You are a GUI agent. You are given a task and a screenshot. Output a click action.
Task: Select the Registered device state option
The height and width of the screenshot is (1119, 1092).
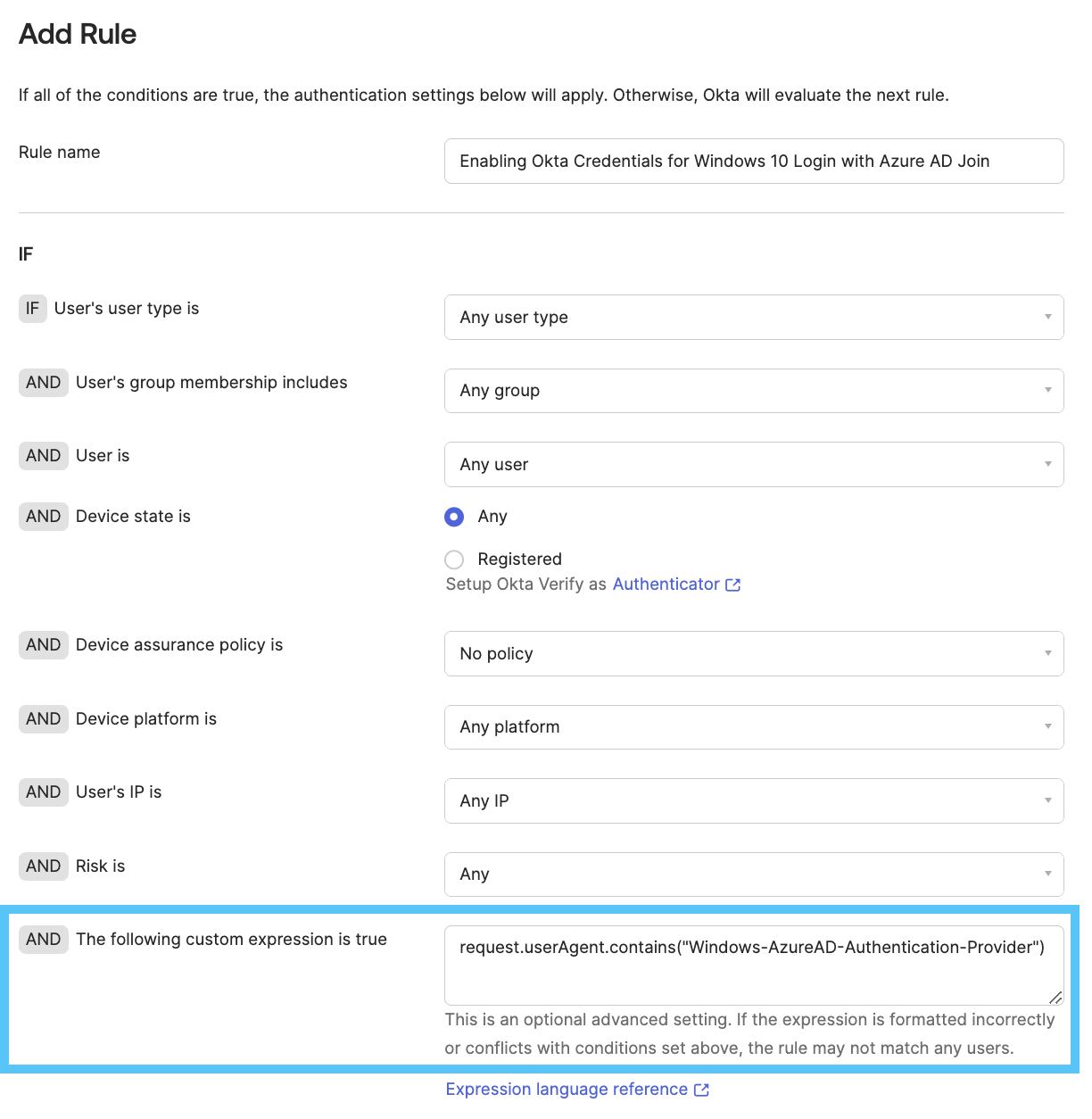point(454,559)
